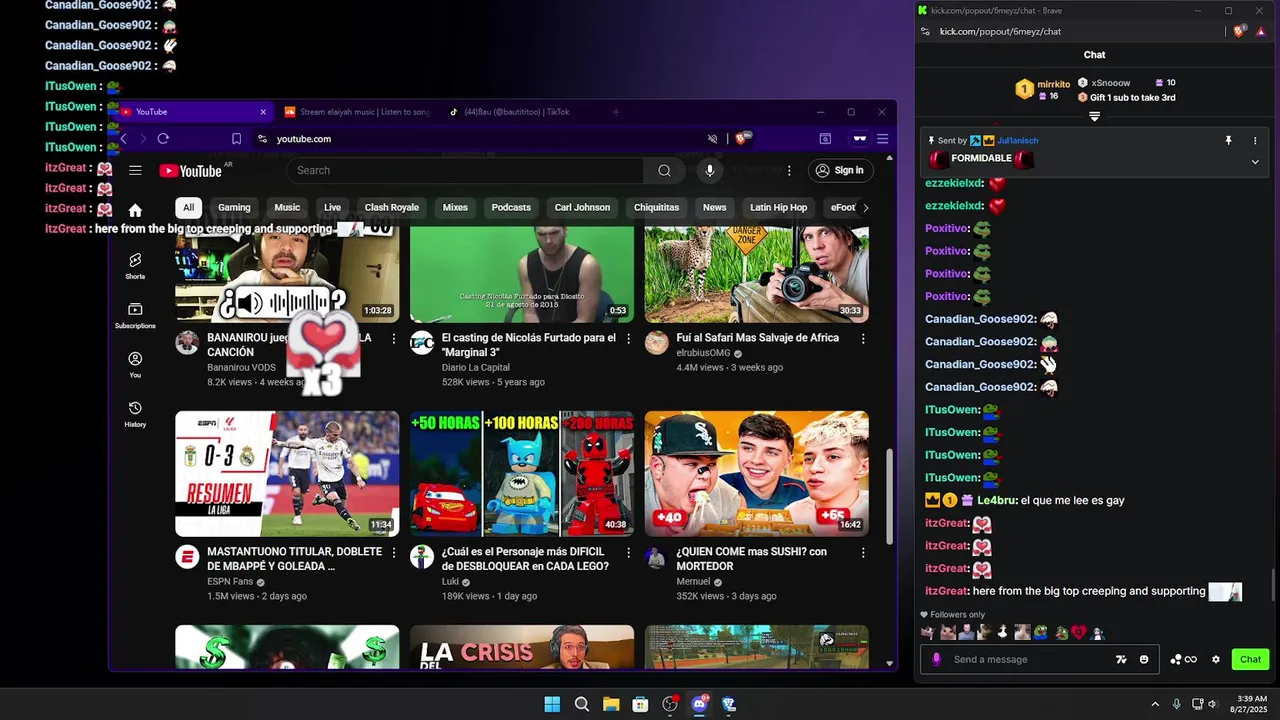Image resolution: width=1280 pixels, height=720 pixels.
Task: Open the Windows Start menu
Action: [x=552, y=704]
